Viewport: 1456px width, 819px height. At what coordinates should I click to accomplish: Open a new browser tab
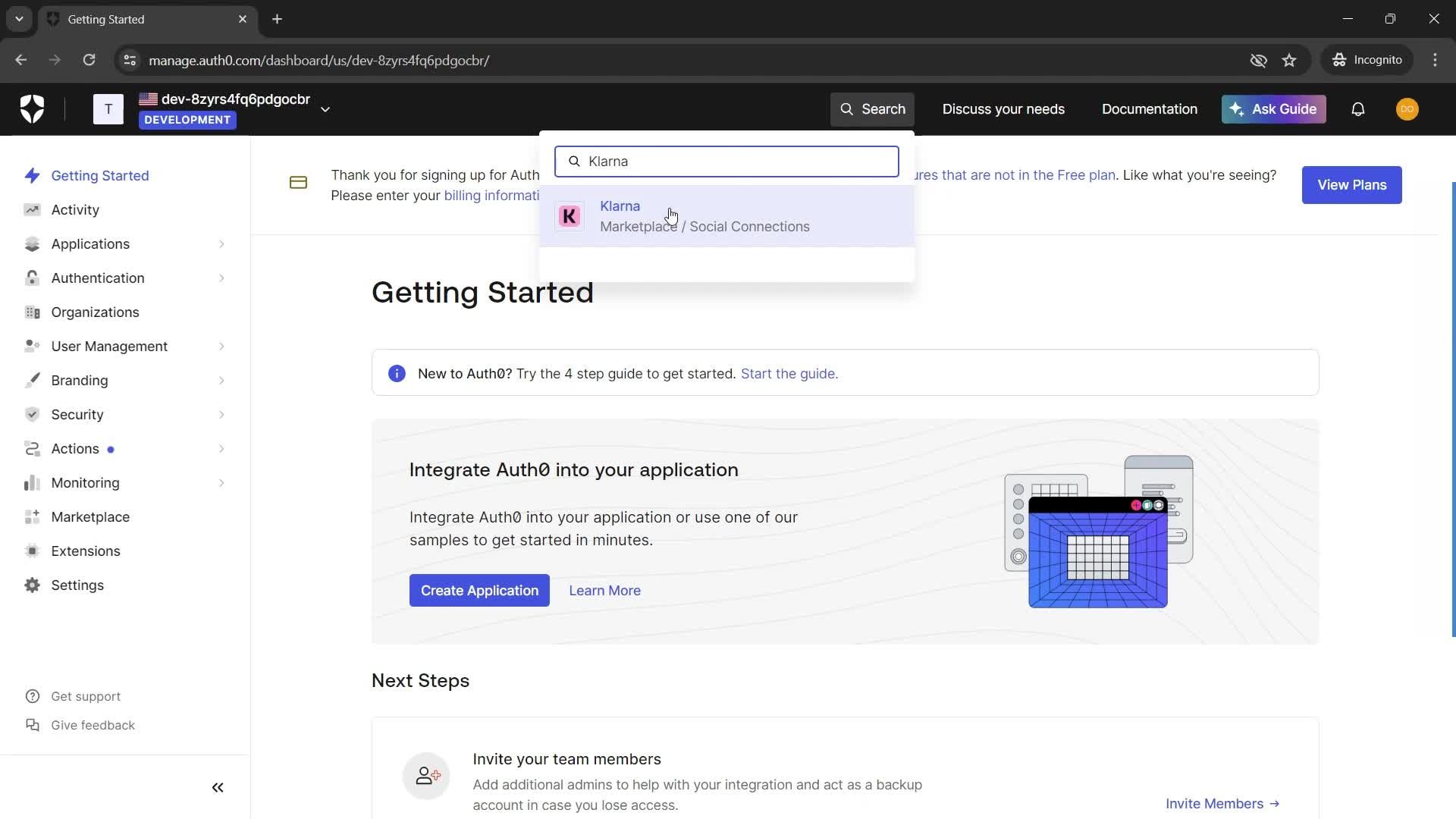[277, 19]
